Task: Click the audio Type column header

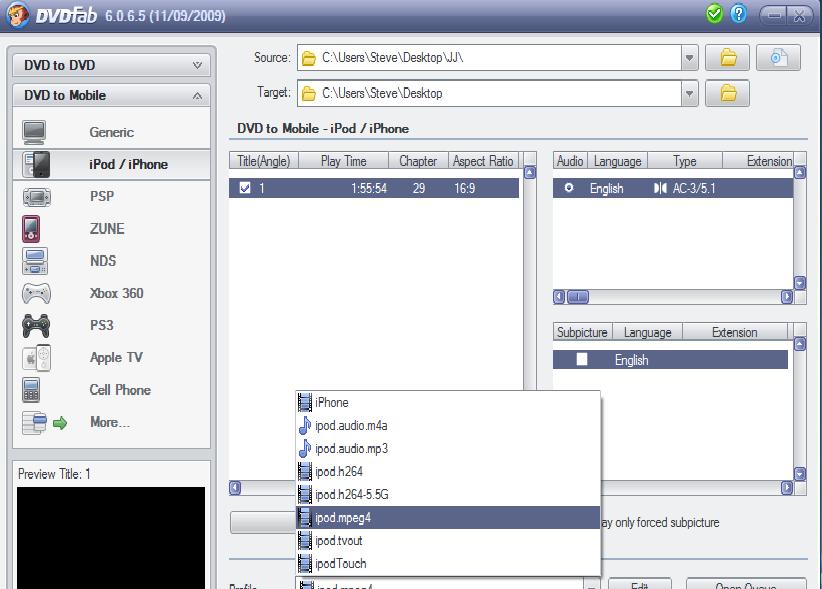Action: pos(685,161)
